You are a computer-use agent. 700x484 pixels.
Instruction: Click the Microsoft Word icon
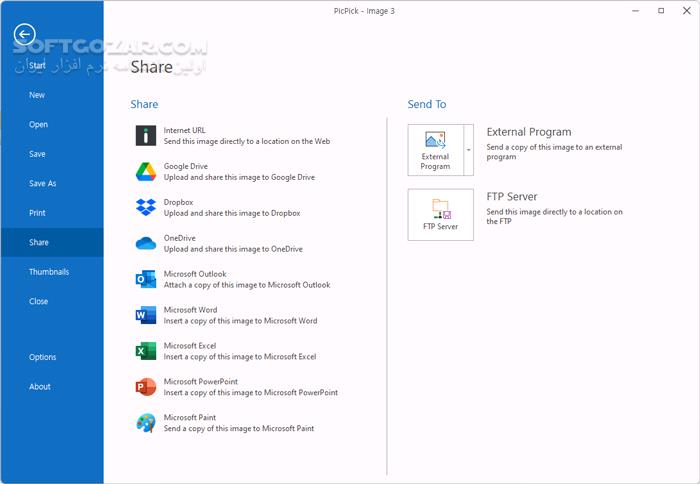[x=146, y=315]
